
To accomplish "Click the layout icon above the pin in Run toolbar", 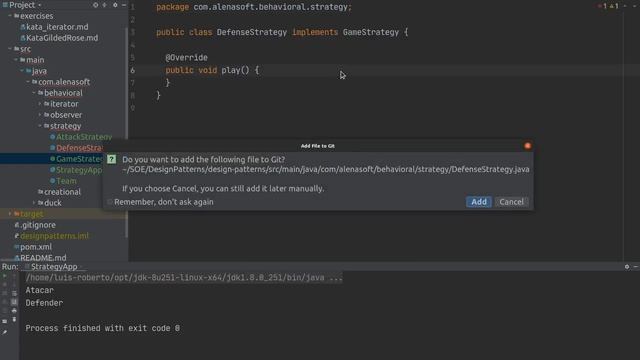I will [x=4, y=322].
